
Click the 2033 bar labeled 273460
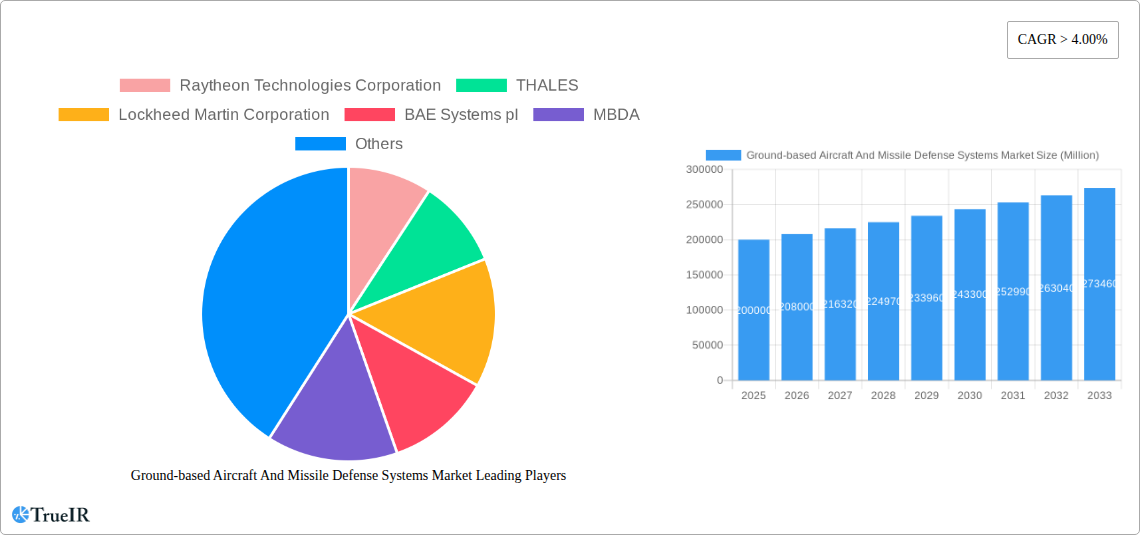pyautogui.click(x=1099, y=284)
